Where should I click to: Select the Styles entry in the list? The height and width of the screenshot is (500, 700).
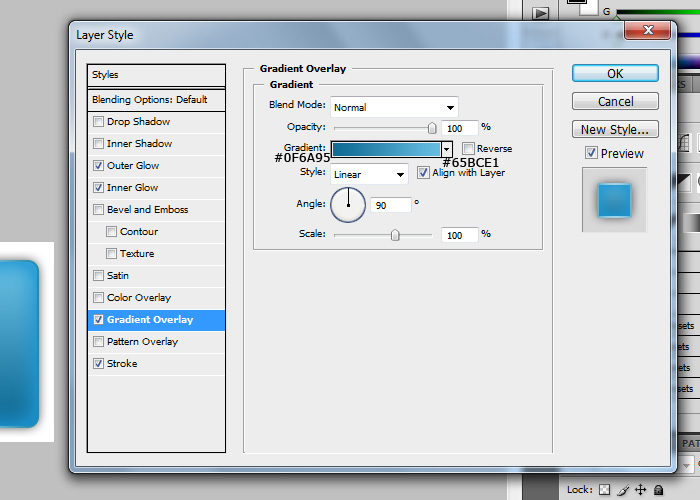coord(156,75)
